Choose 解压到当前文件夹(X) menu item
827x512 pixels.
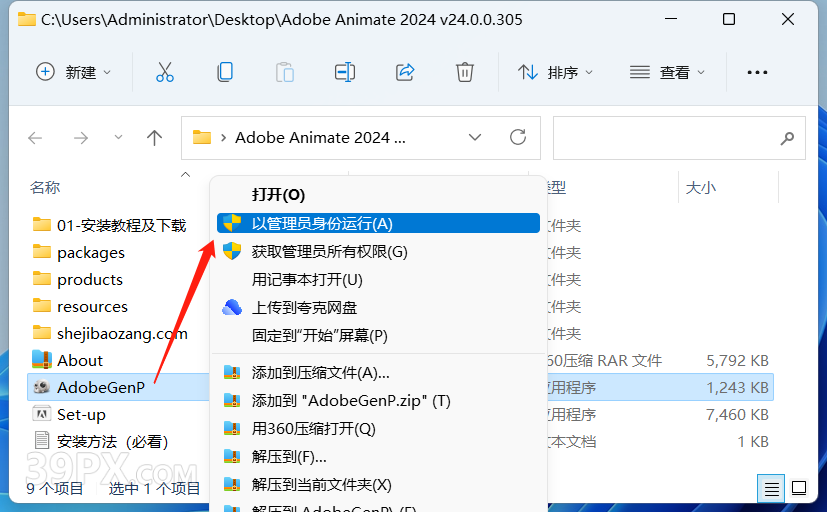(x=378, y=485)
